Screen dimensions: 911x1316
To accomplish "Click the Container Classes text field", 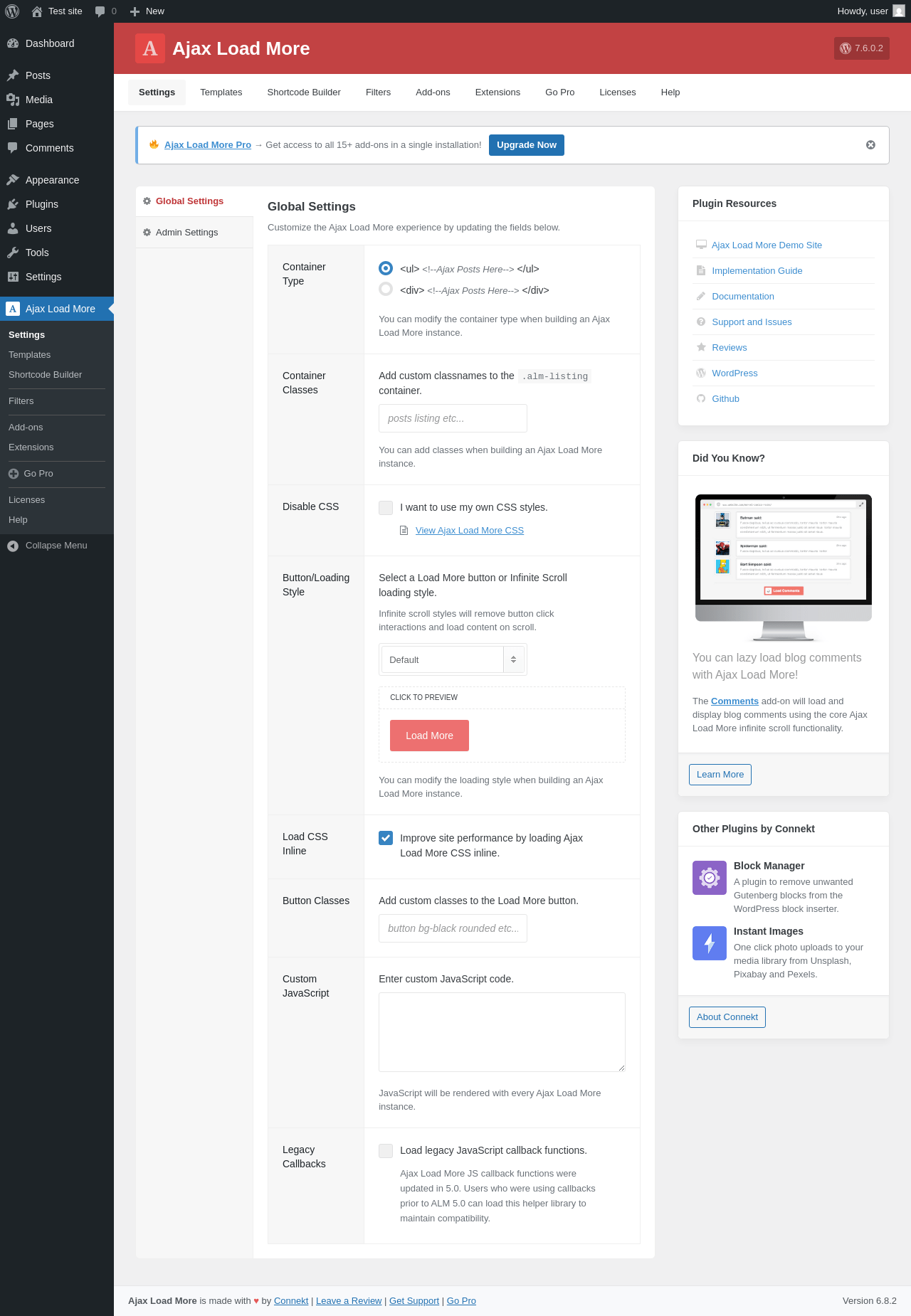I will tap(453, 418).
